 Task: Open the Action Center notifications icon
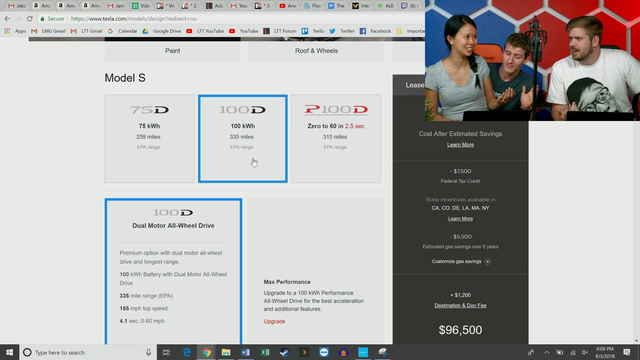(627, 352)
